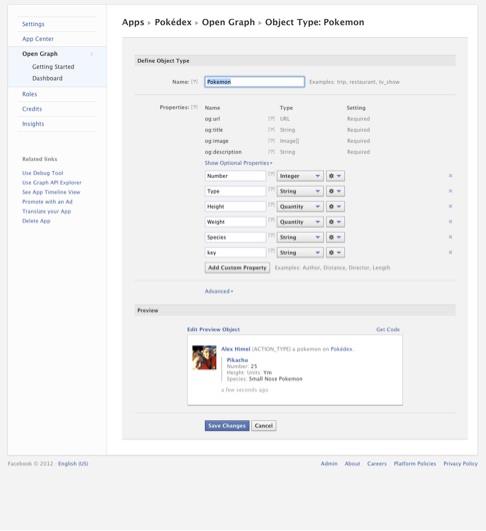The height and width of the screenshot is (531, 486).
Task: Remove the Weight property row
Action: pyautogui.click(x=450, y=221)
